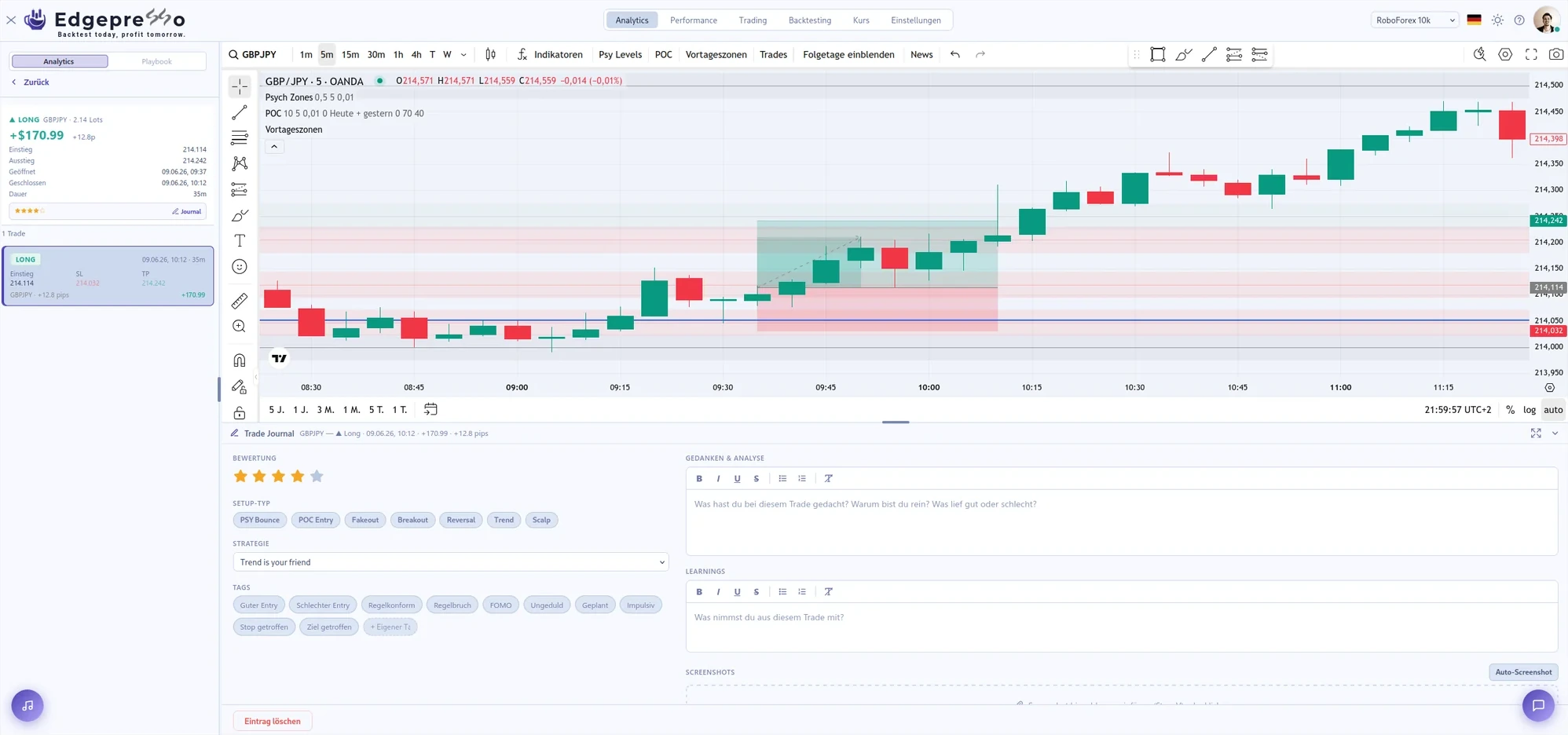Take a chart snapshot with the camera icon
Image resolution: width=1568 pixels, height=735 pixels.
coord(1555,54)
